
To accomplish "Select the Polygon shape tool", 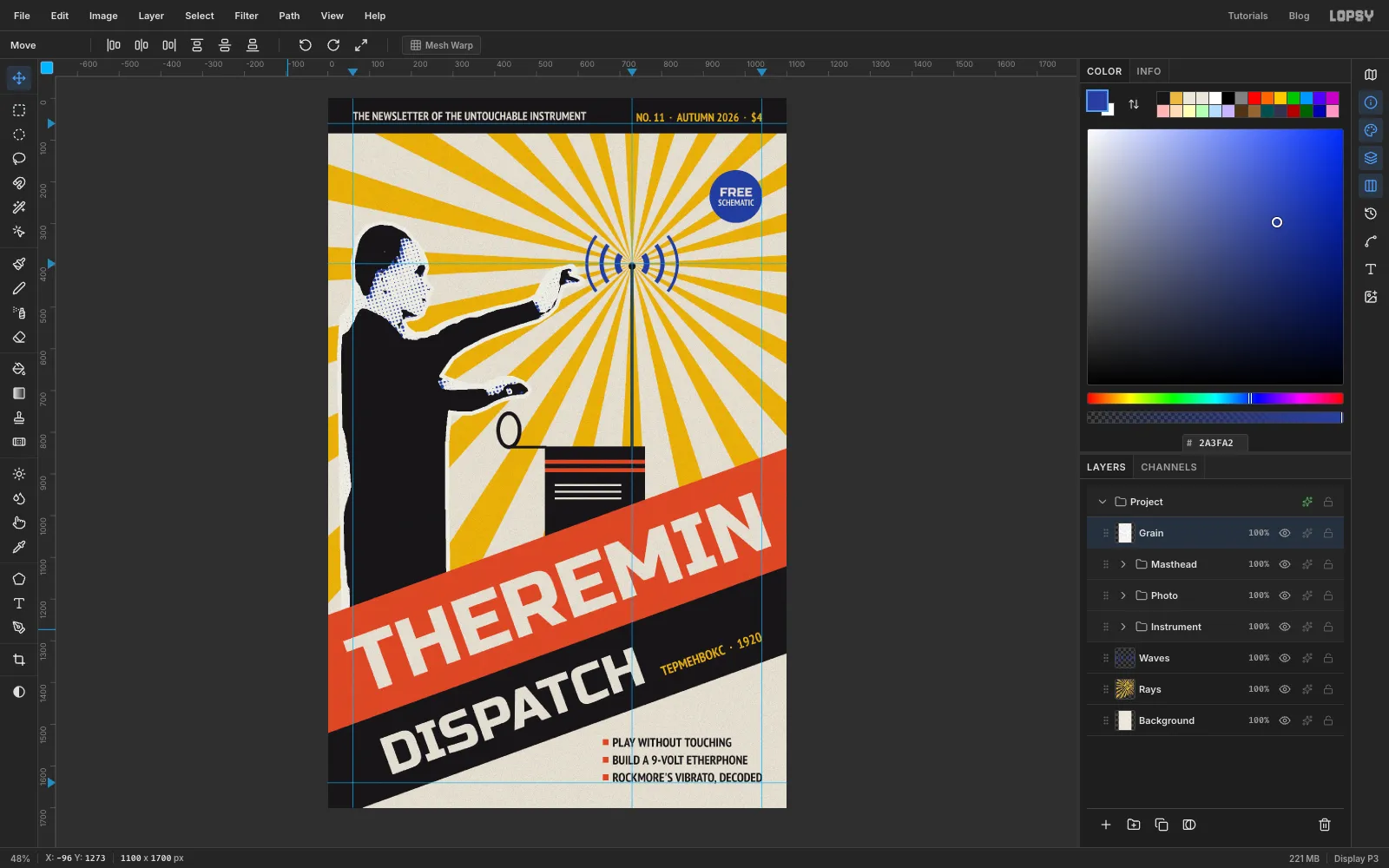I will (x=19, y=579).
